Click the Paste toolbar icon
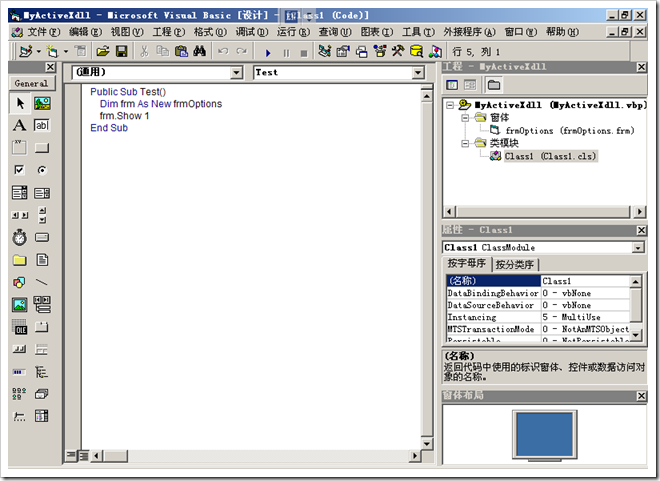The width and height of the screenshot is (660, 481). (x=181, y=52)
